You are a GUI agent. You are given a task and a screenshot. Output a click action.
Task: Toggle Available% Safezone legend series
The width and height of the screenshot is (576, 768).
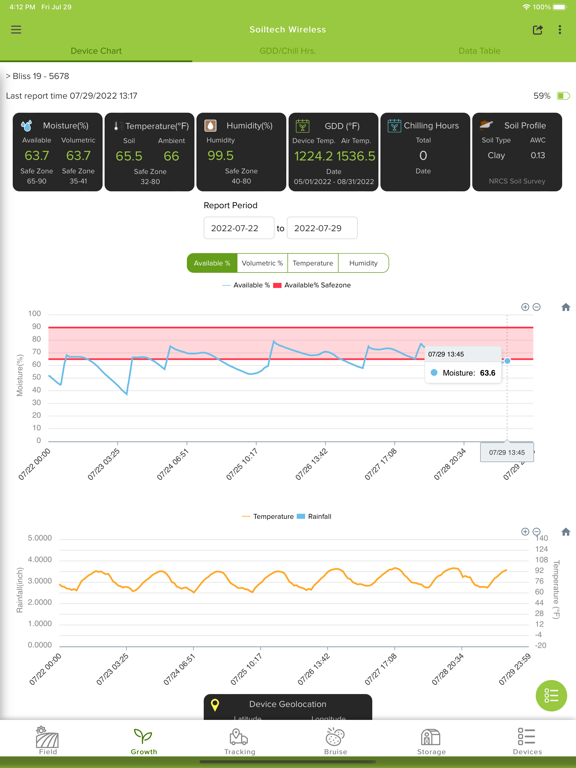click(x=312, y=285)
